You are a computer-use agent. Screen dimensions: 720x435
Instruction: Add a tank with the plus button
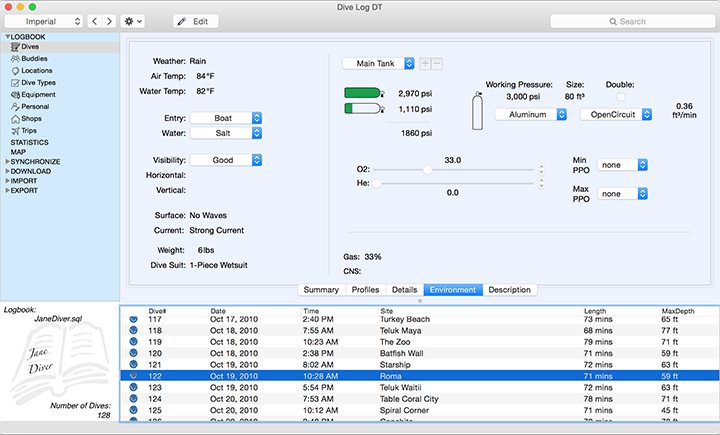(x=425, y=64)
